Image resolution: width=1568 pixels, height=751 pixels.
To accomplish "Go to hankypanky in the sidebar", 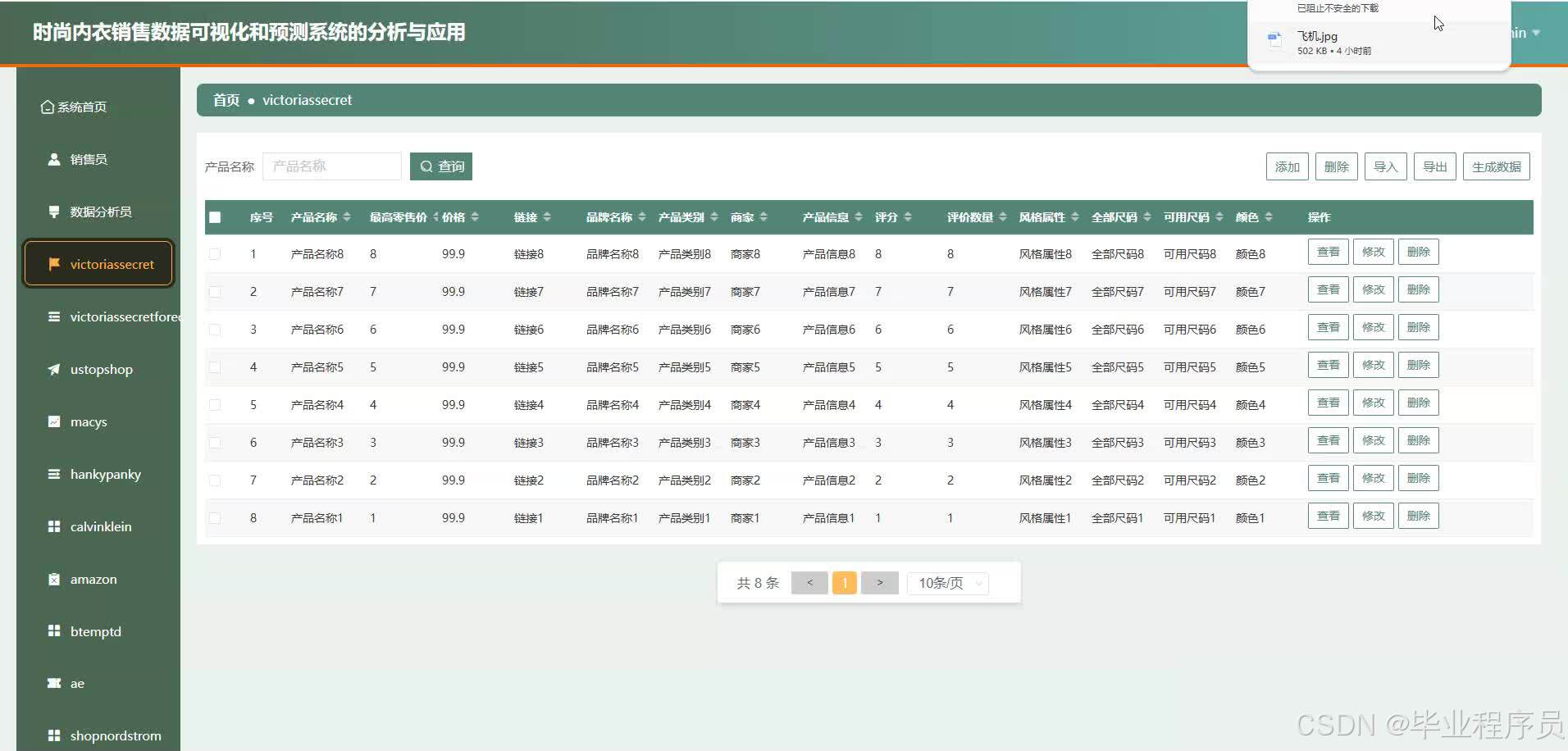I will (x=98, y=474).
